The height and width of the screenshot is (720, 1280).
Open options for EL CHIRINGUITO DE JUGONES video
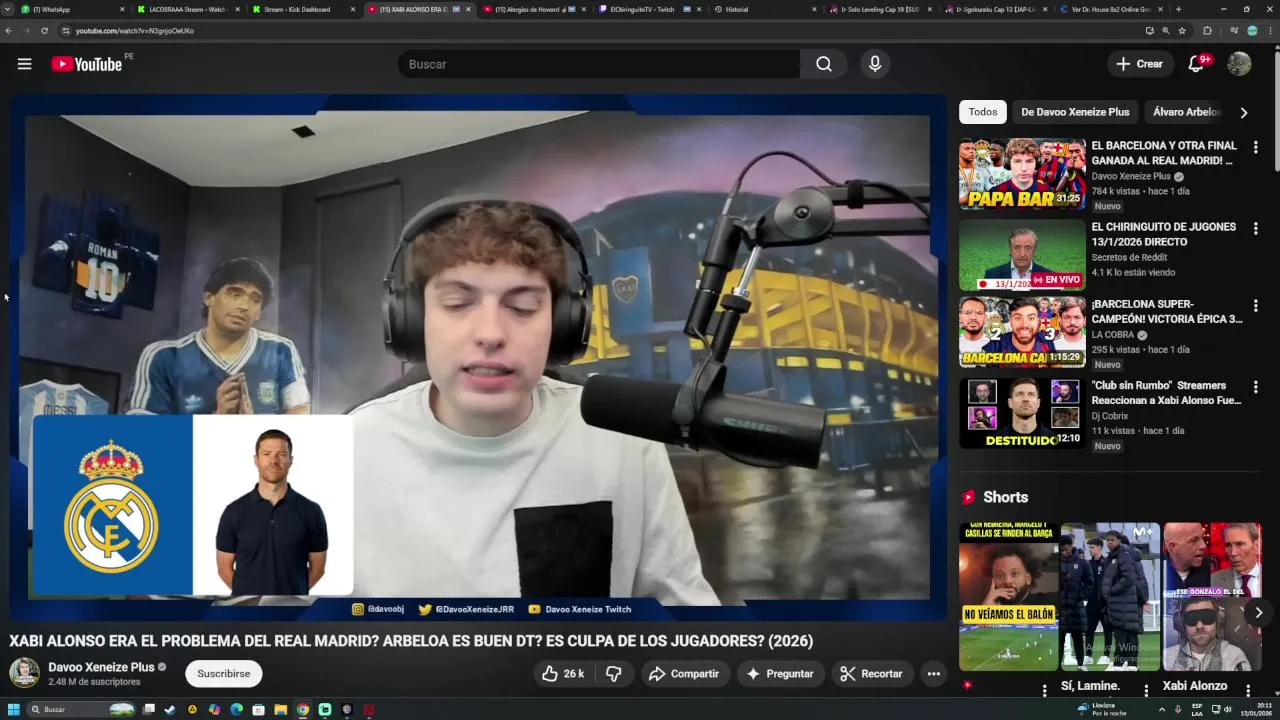[x=1255, y=229]
